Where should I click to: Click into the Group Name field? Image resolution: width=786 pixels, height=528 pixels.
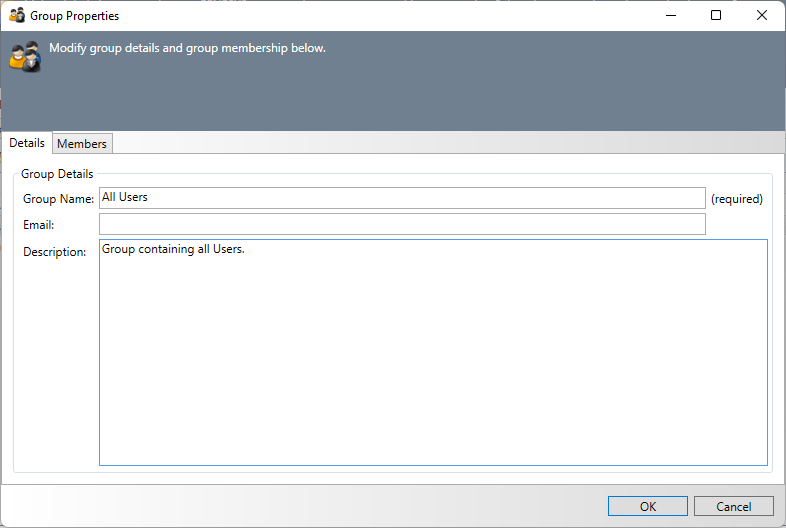[402, 198]
